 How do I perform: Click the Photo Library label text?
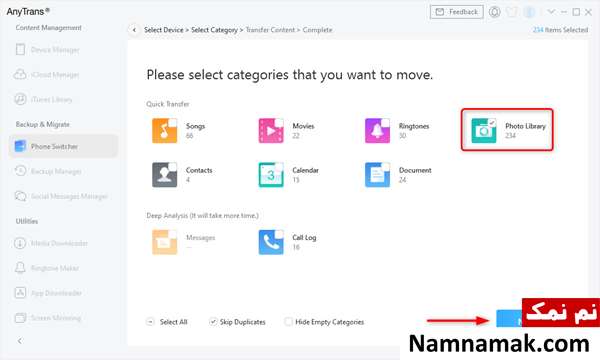coord(525,126)
